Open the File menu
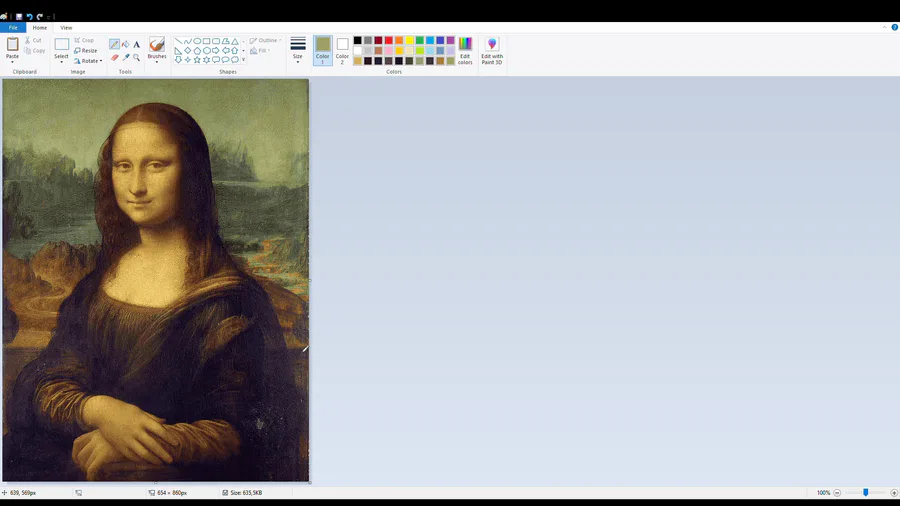Screen dimensions: 900x506 click(13, 28)
